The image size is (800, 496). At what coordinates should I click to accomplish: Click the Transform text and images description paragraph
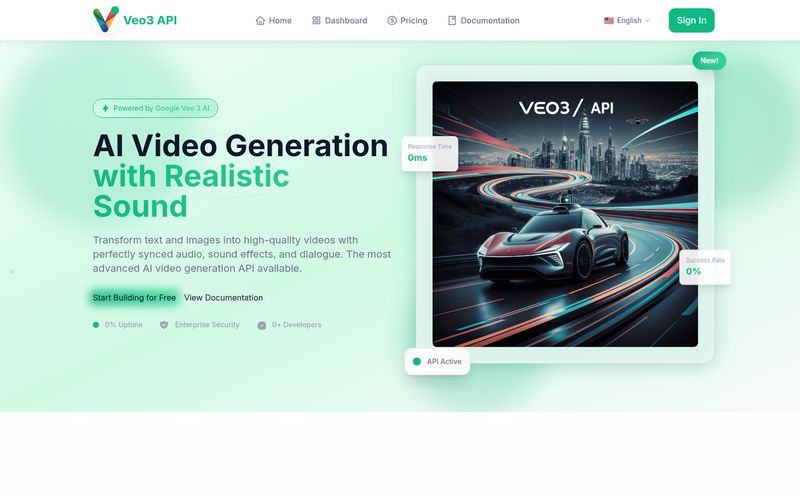coord(242,254)
